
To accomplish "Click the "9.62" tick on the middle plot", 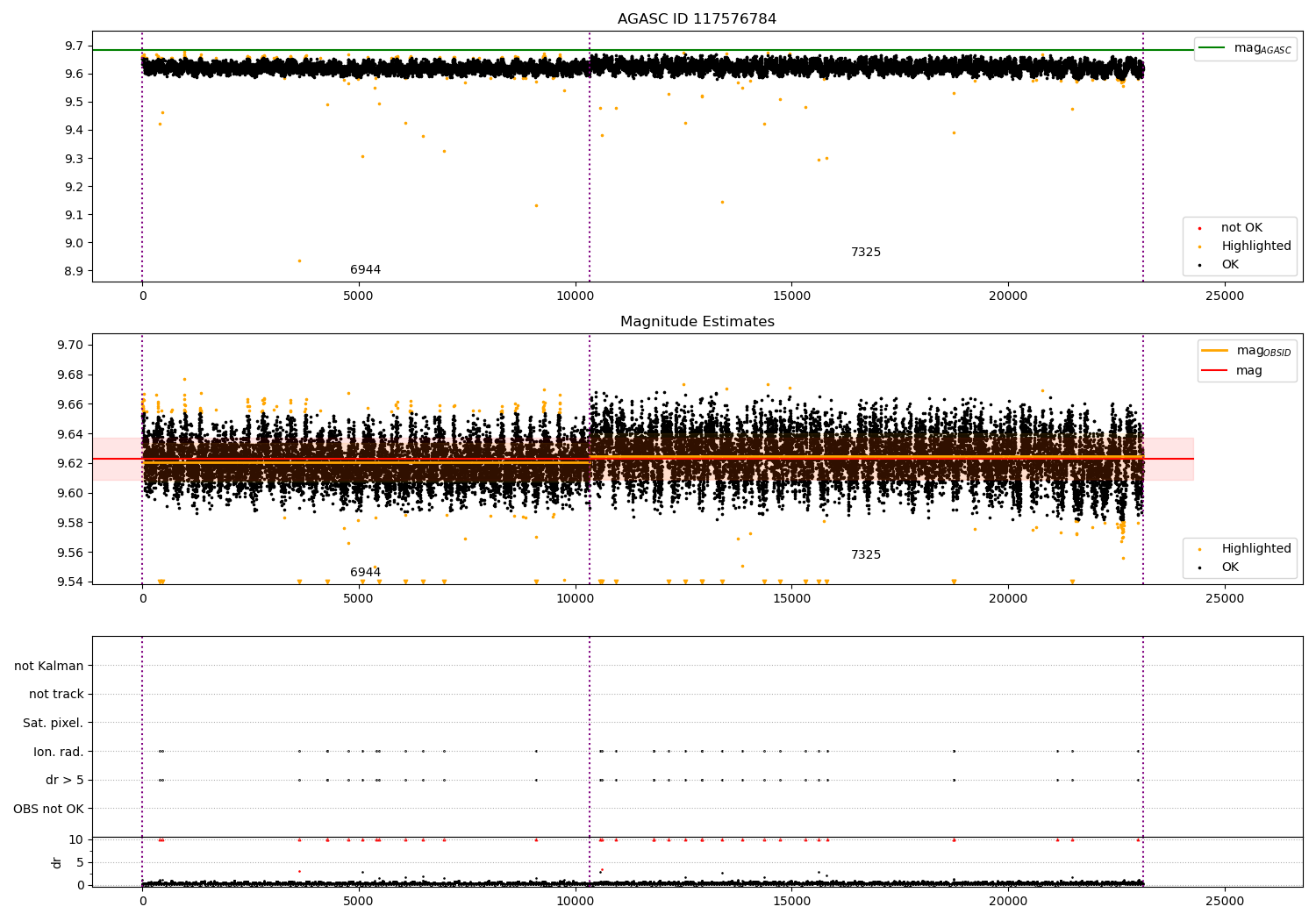I will point(70,464).
